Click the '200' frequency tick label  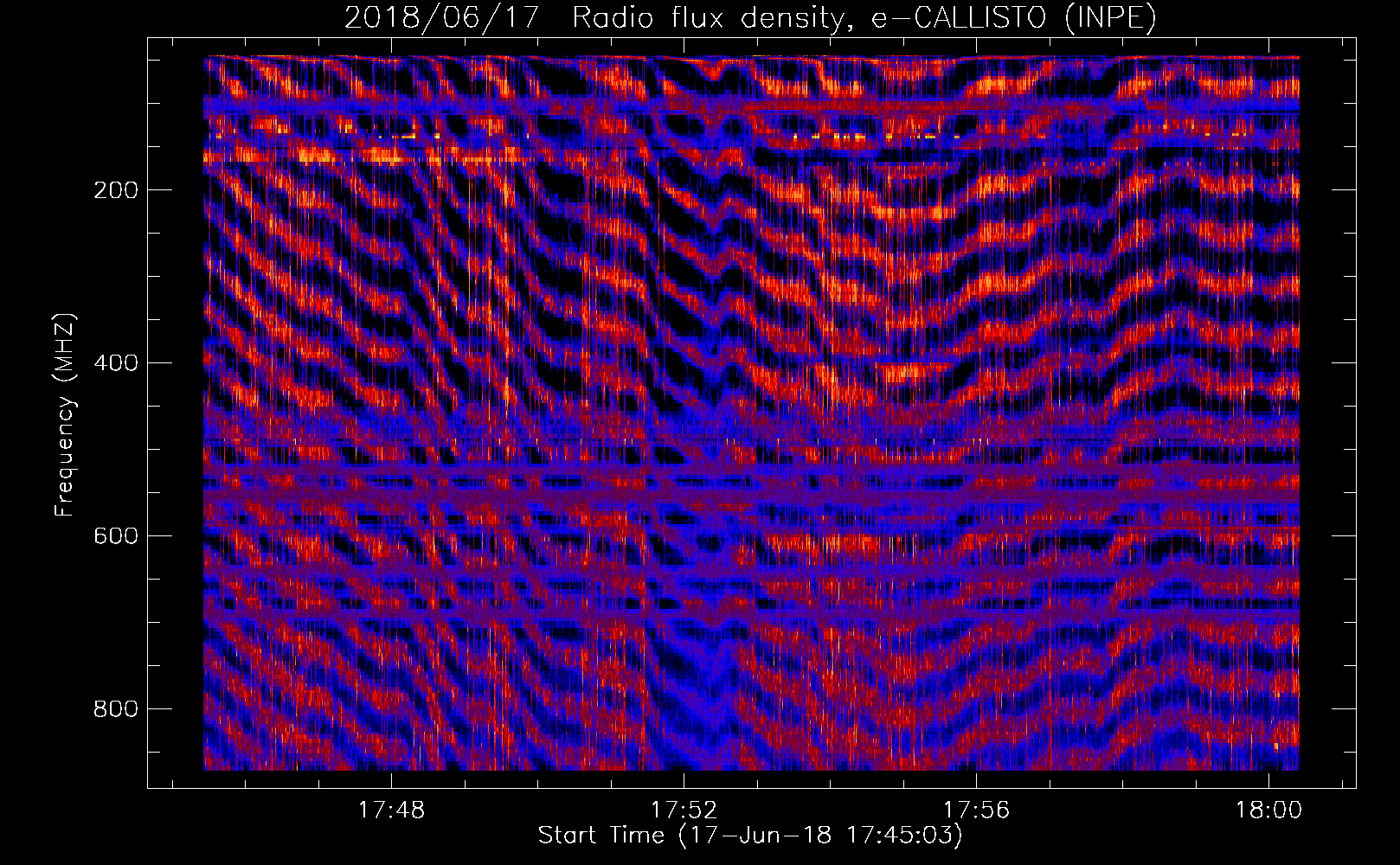116,190
